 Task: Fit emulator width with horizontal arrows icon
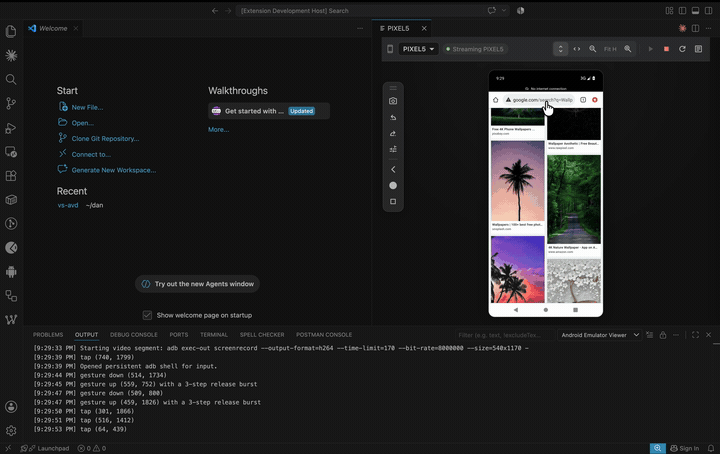577,49
